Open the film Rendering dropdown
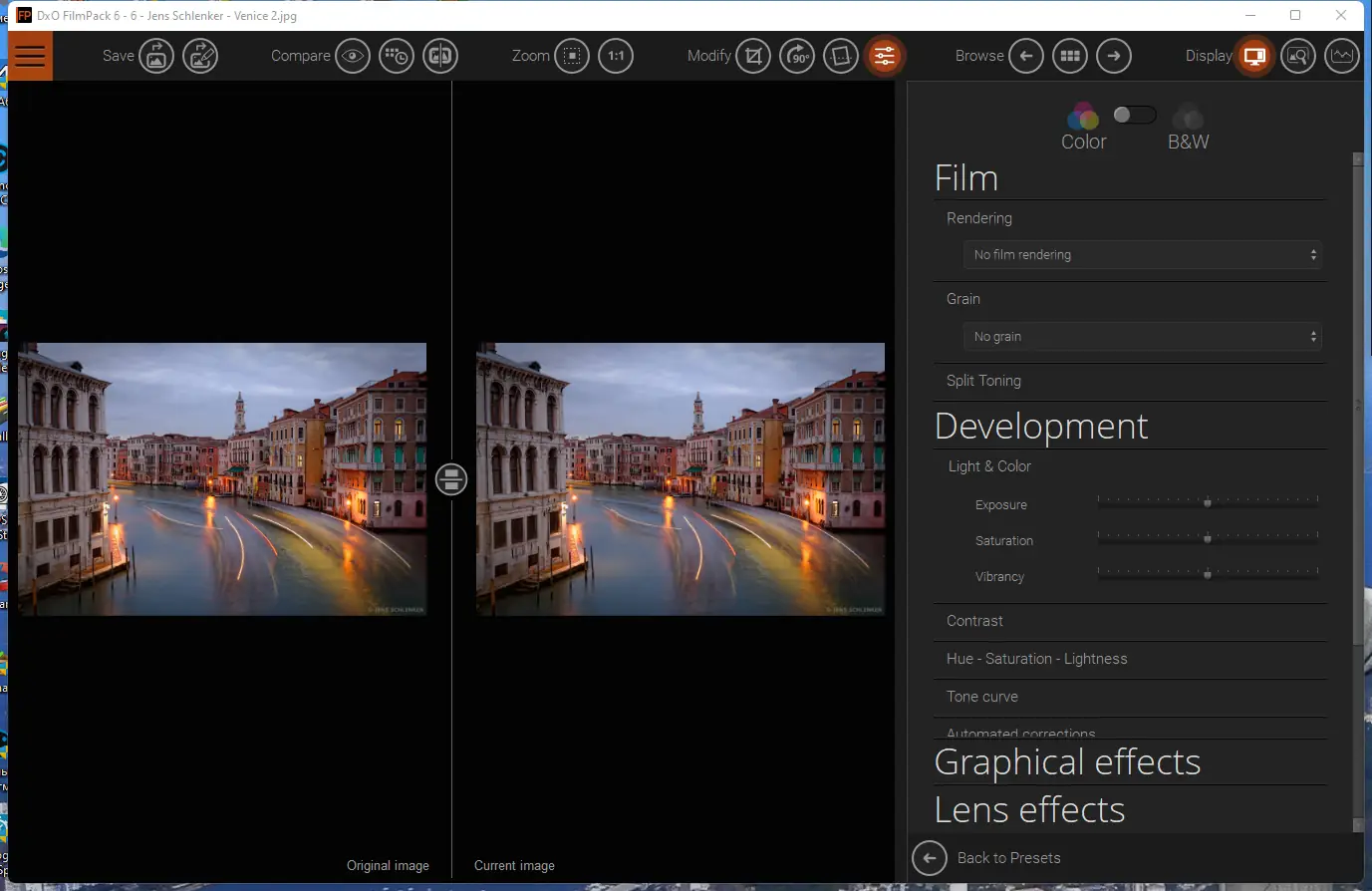The image size is (1372, 891). coord(1142,255)
